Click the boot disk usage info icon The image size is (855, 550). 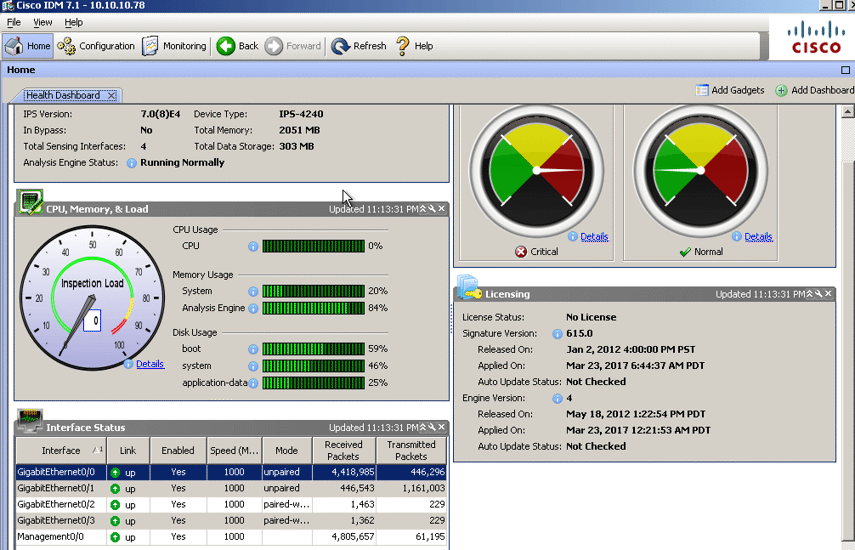253,349
